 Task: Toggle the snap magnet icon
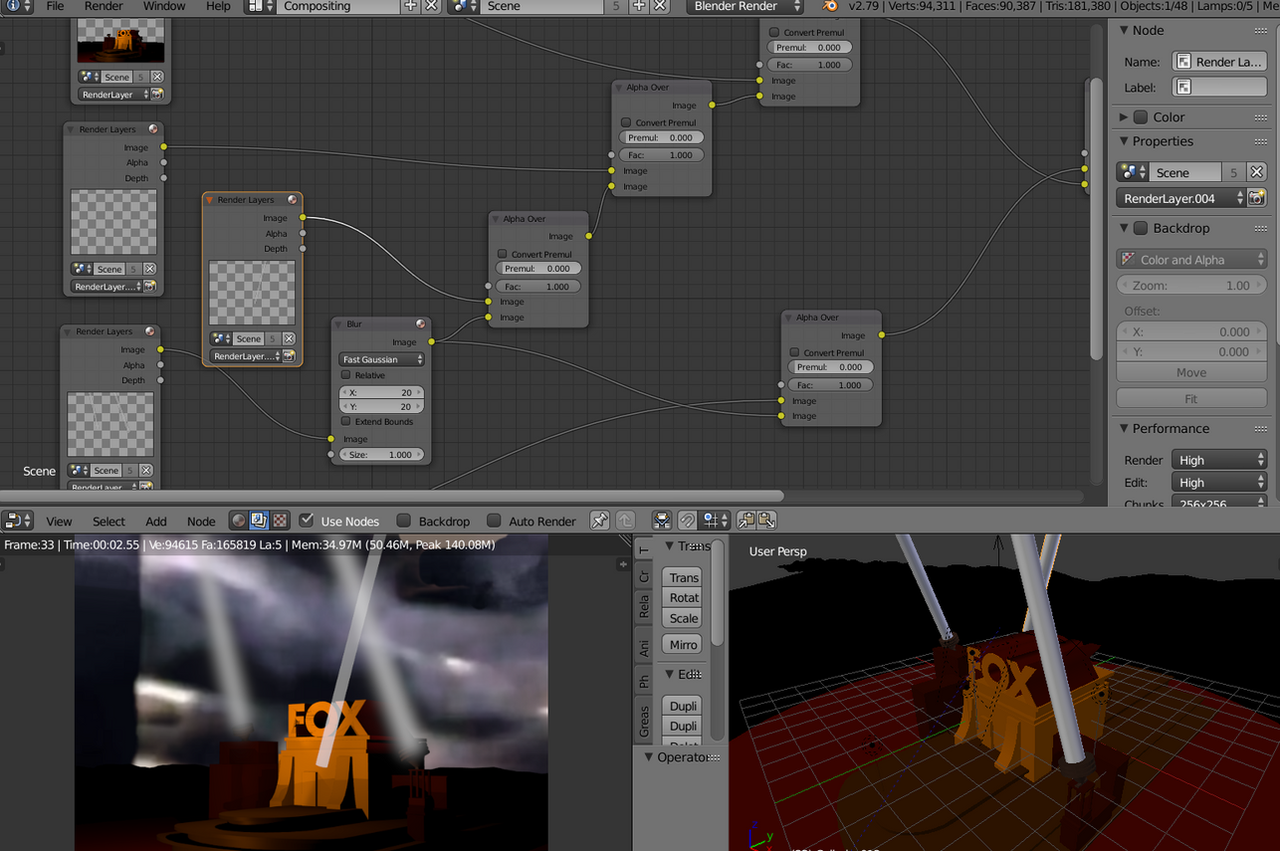click(687, 520)
